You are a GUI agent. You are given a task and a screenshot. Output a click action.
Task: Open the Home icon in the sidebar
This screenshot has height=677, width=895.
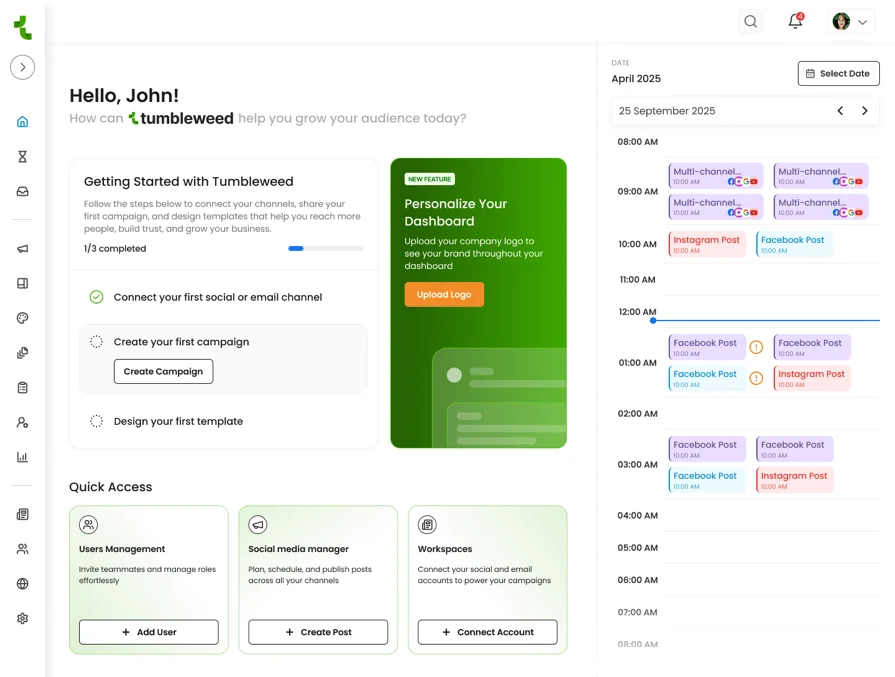pyautogui.click(x=22, y=122)
